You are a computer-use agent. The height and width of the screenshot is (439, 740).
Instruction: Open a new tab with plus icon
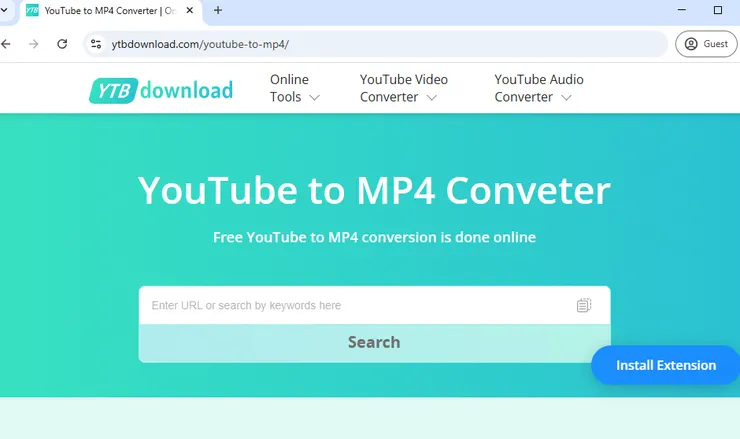(x=218, y=10)
